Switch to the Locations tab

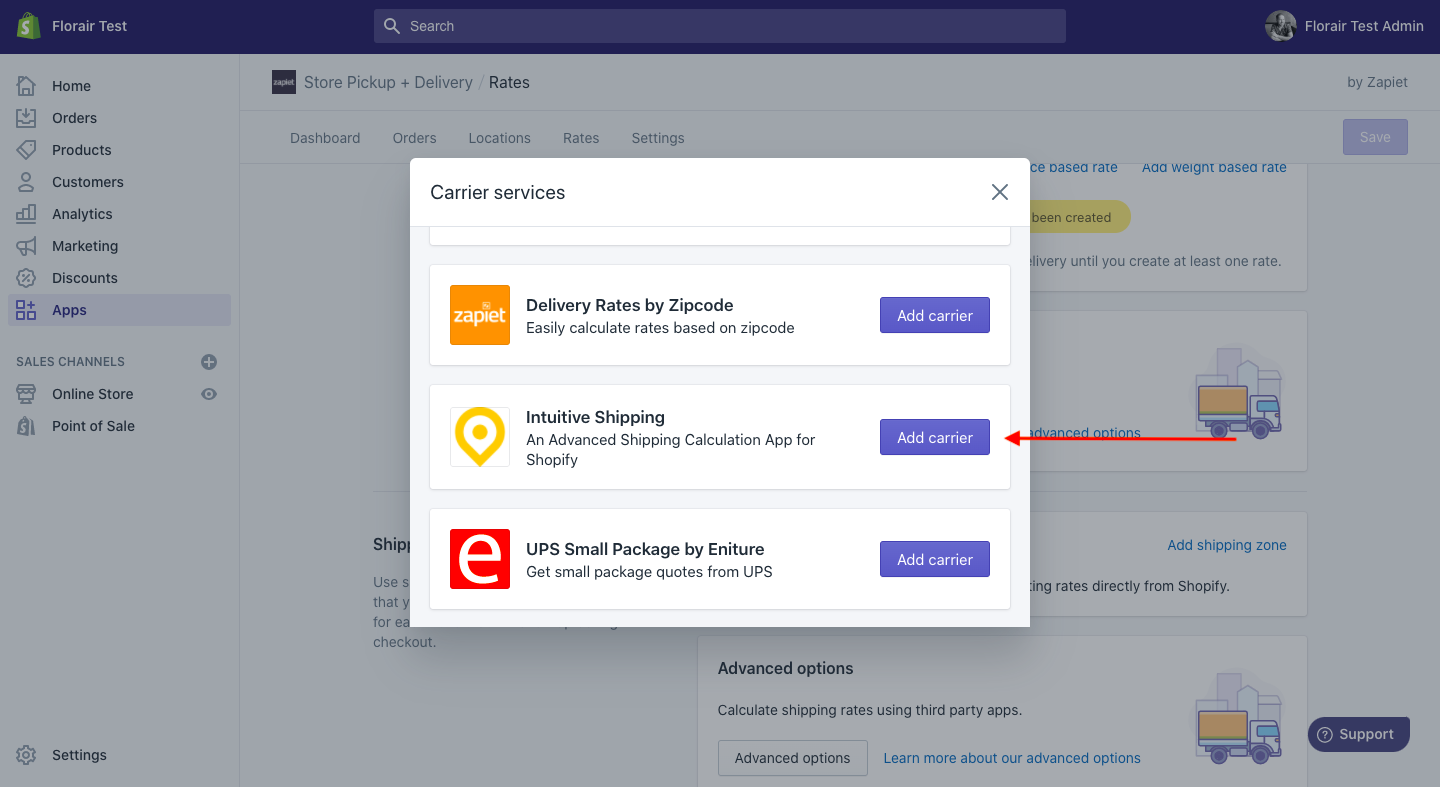[x=500, y=138]
